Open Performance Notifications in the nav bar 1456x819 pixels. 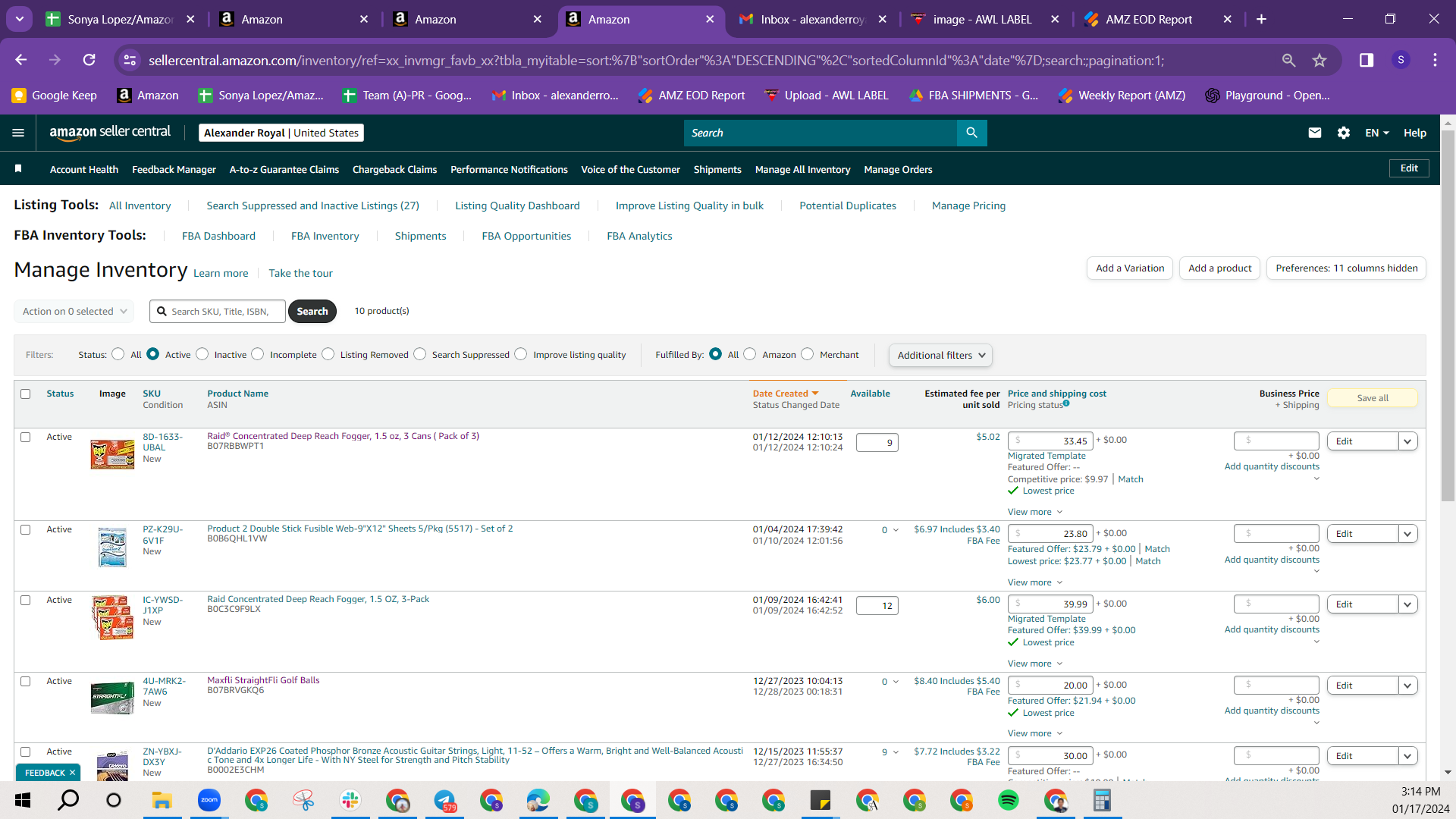(509, 169)
